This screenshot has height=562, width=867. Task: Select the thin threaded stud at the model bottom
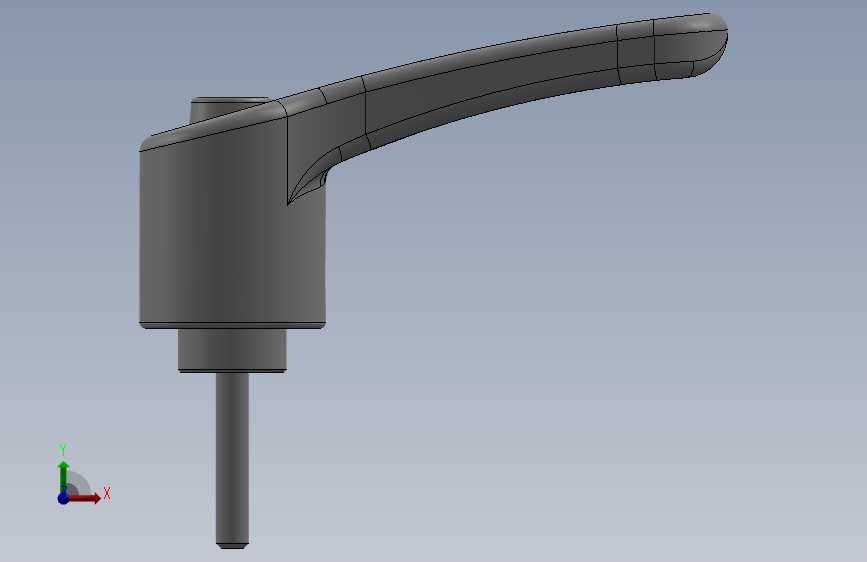[x=232, y=461]
